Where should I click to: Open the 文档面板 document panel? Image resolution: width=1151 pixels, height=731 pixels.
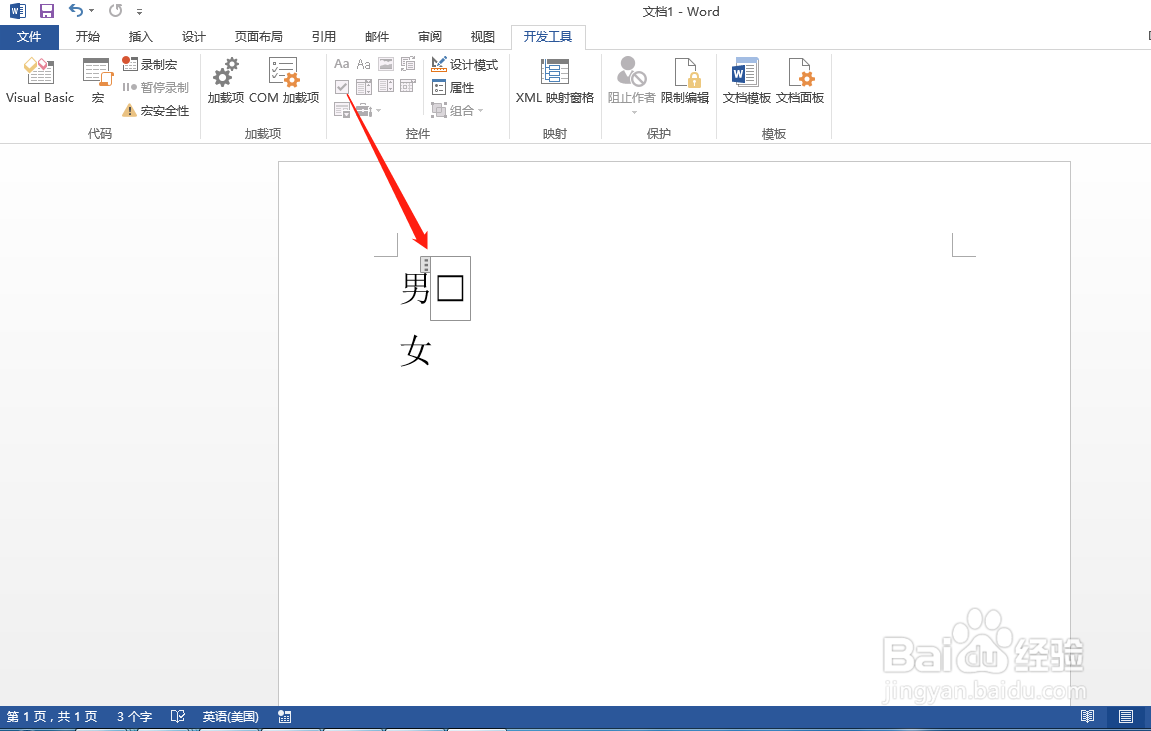click(x=800, y=81)
